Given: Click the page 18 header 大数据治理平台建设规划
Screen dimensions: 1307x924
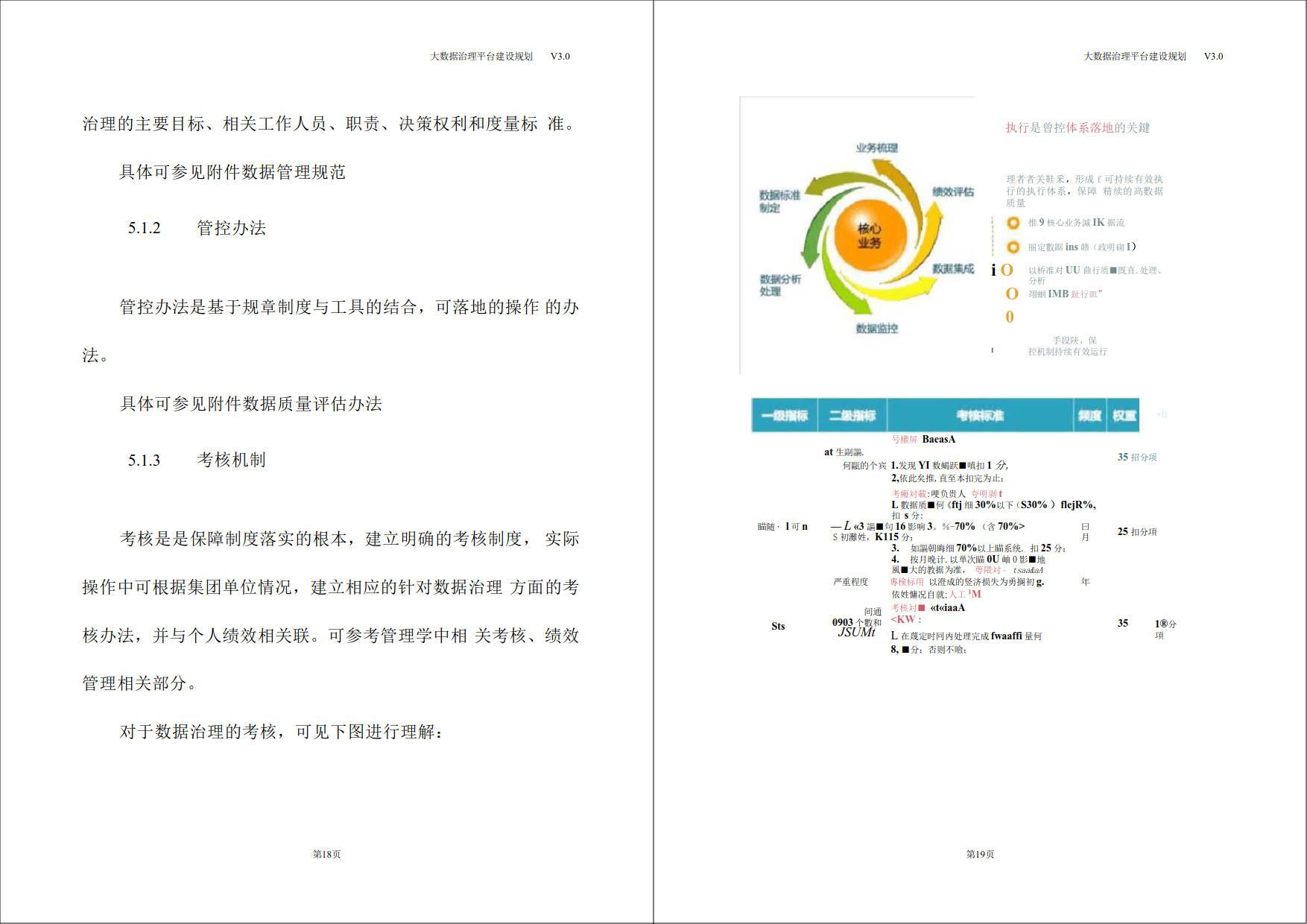Looking at the screenshot, I should (x=481, y=56).
